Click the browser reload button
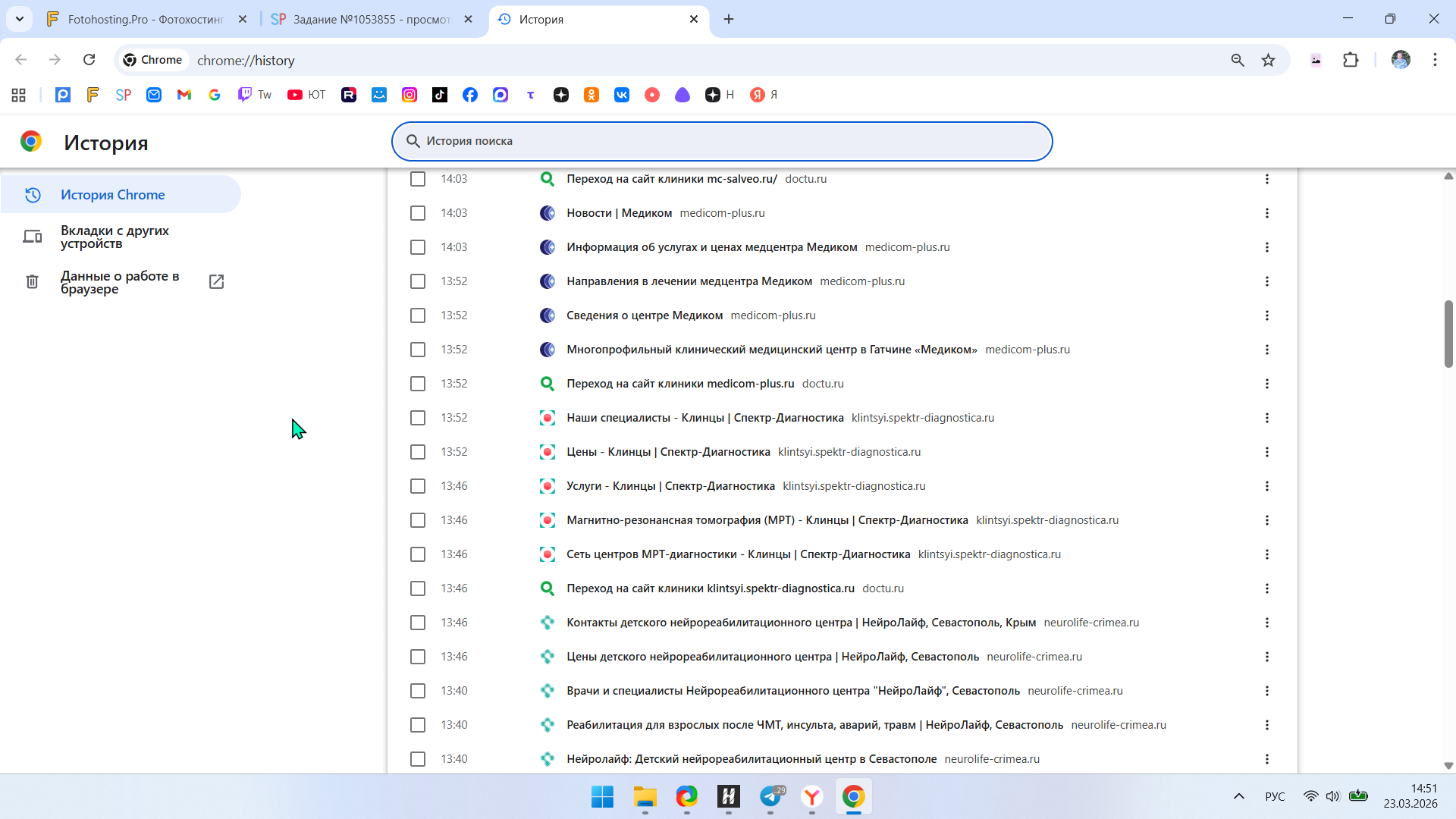The height and width of the screenshot is (819, 1456). coord(89,60)
